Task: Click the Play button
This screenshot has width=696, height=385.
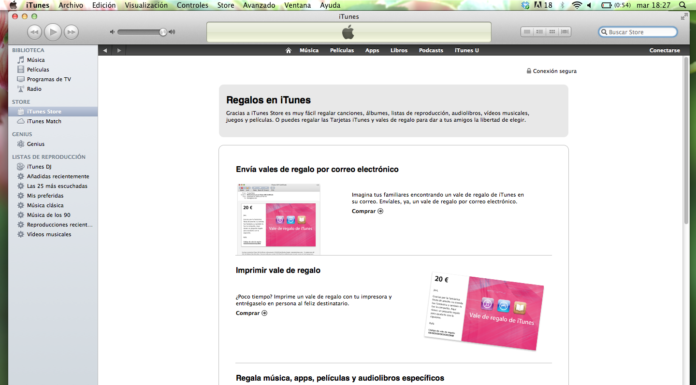Action: (x=53, y=32)
